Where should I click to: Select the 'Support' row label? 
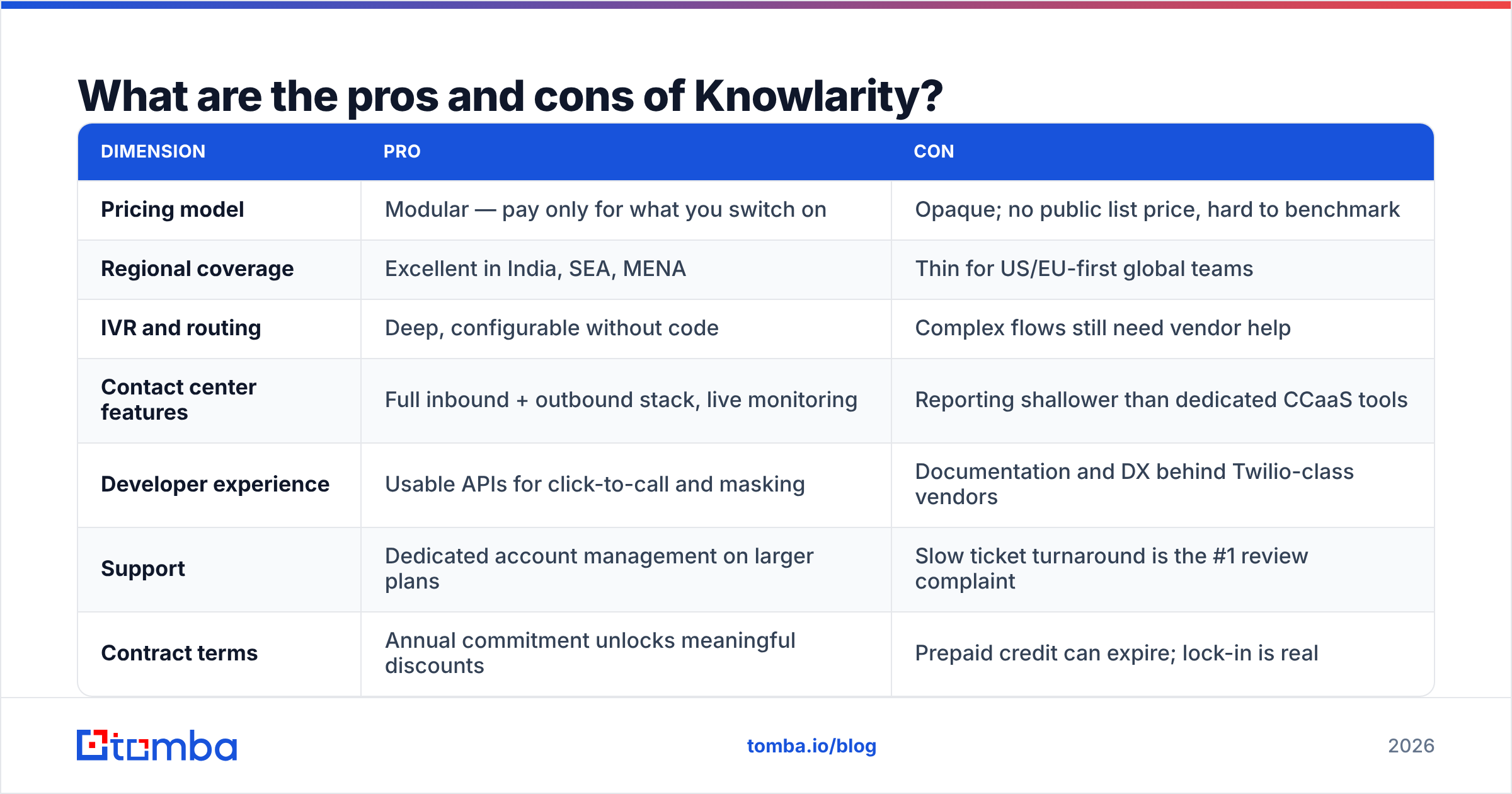point(143,568)
